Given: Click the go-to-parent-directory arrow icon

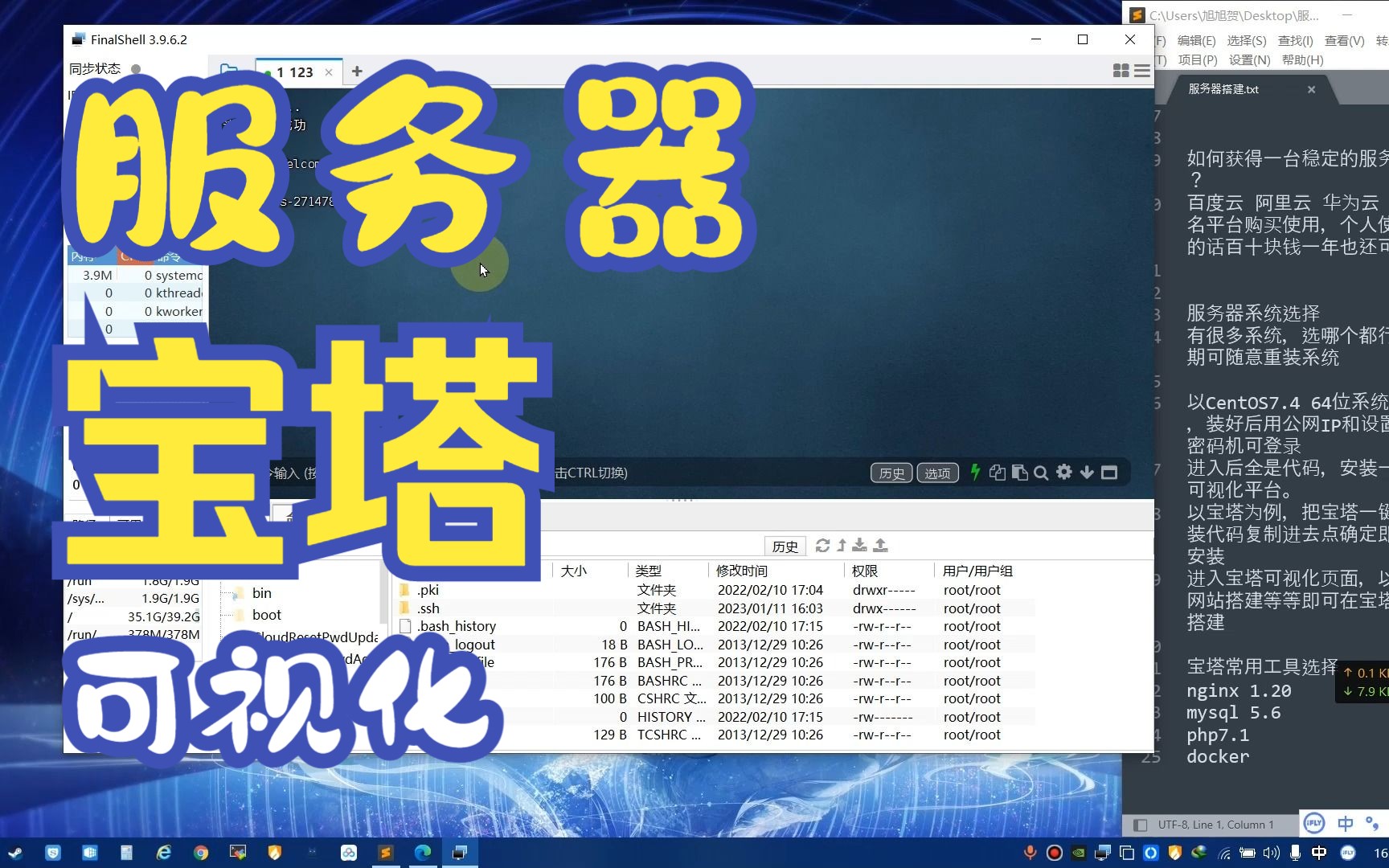Looking at the screenshot, I should tap(841, 546).
